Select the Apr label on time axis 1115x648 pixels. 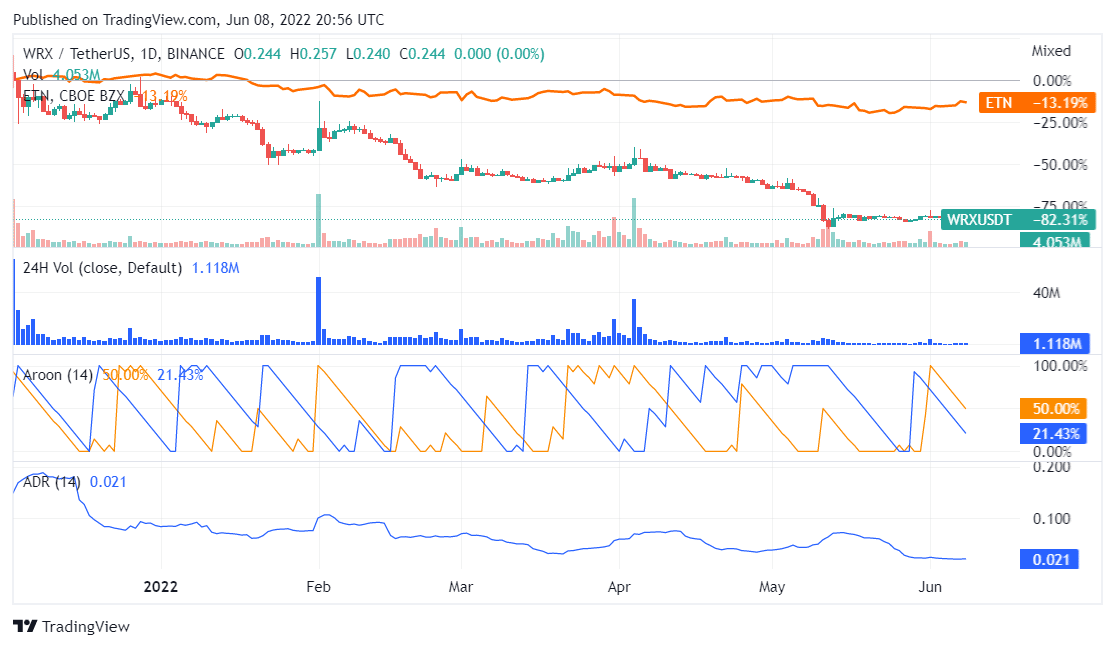(x=620, y=587)
